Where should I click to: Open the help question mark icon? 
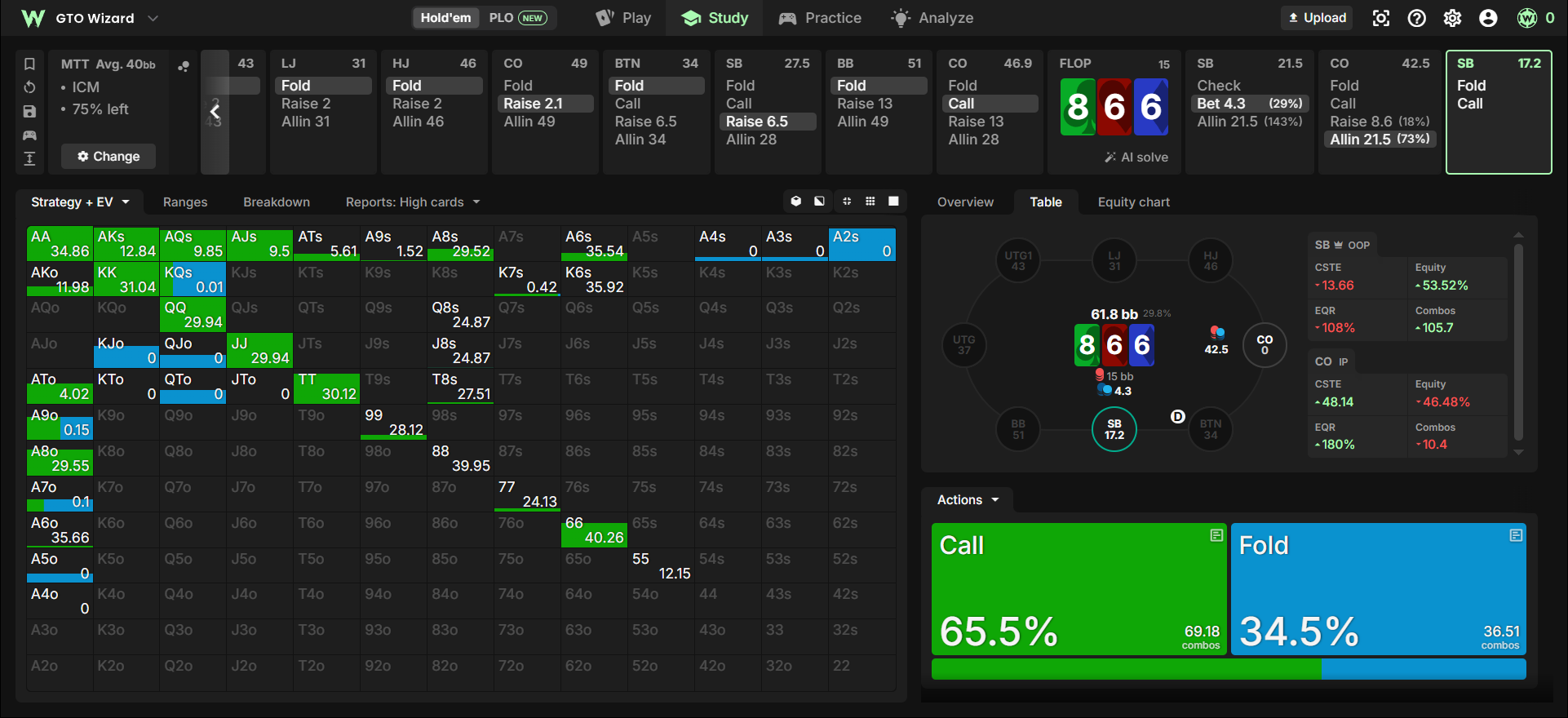(1417, 18)
